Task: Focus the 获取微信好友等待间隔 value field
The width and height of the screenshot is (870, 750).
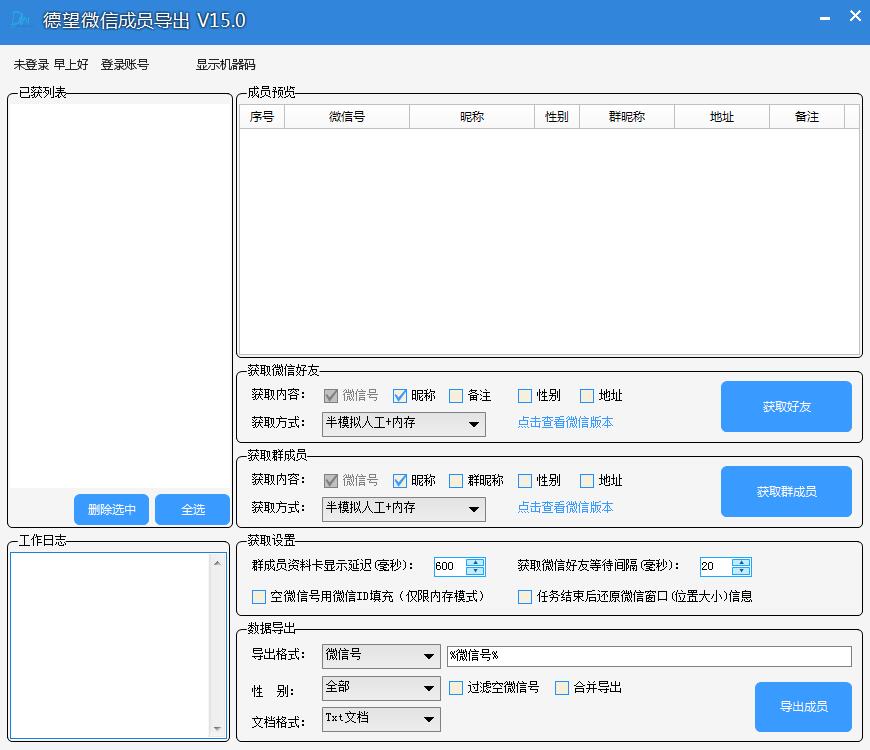Action: 715,566
